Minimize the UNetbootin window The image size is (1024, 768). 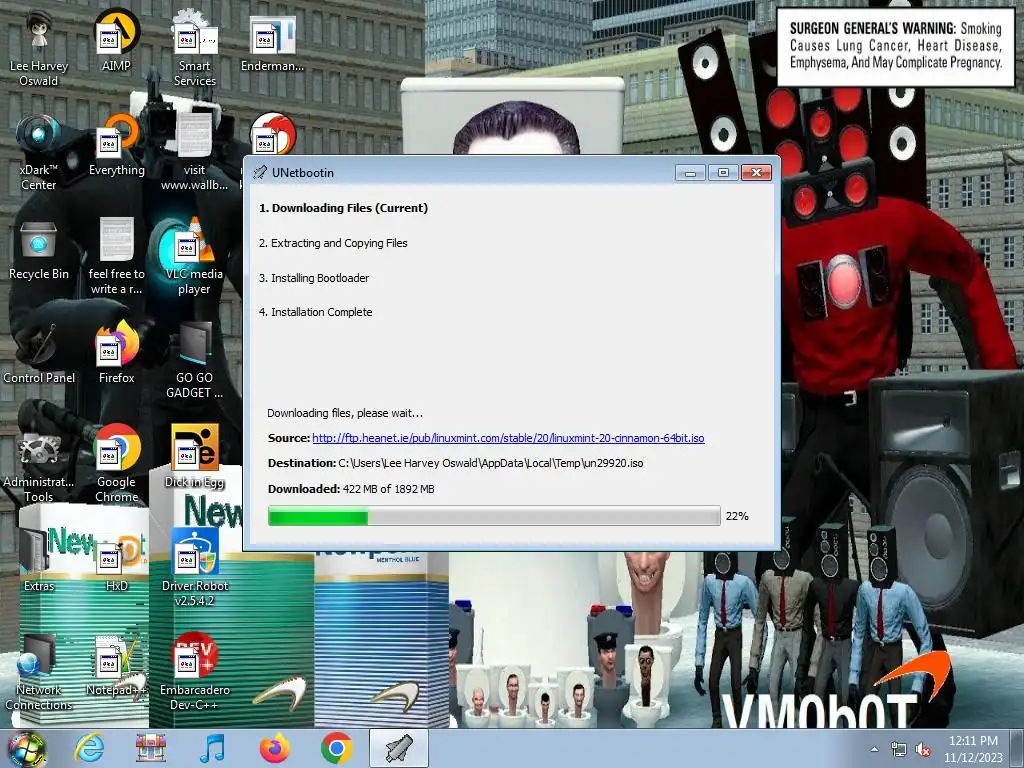690,172
